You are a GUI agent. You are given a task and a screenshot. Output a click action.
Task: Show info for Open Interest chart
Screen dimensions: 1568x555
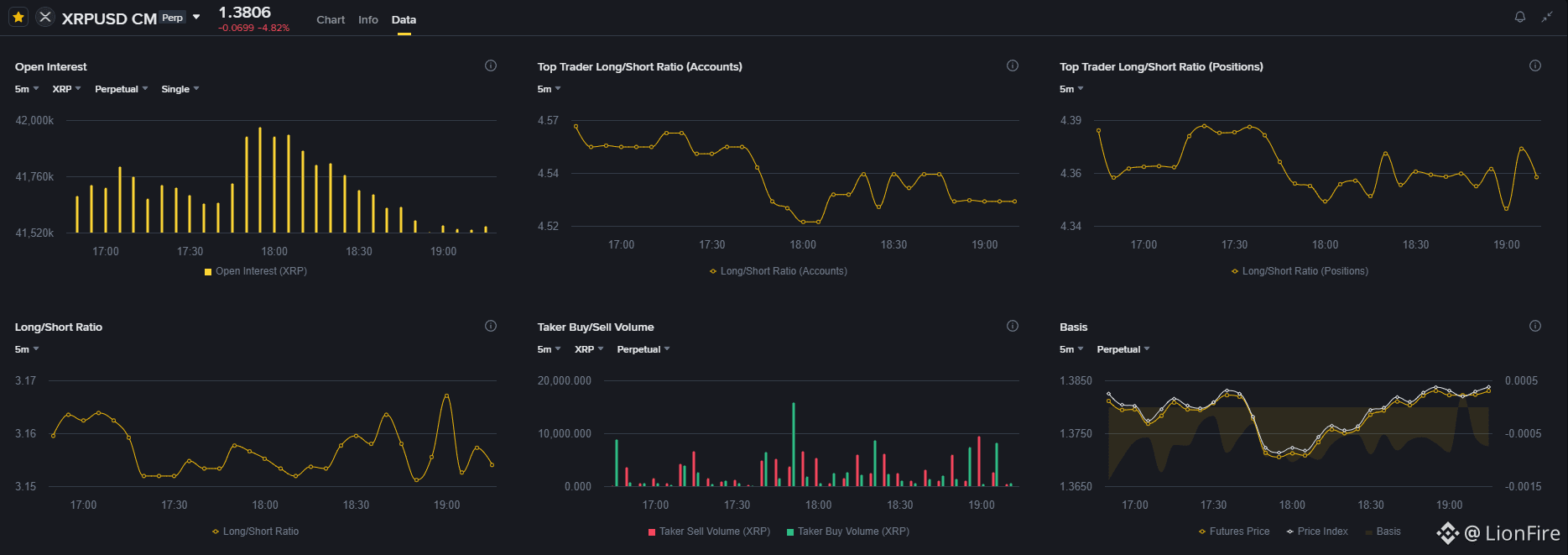tap(491, 65)
